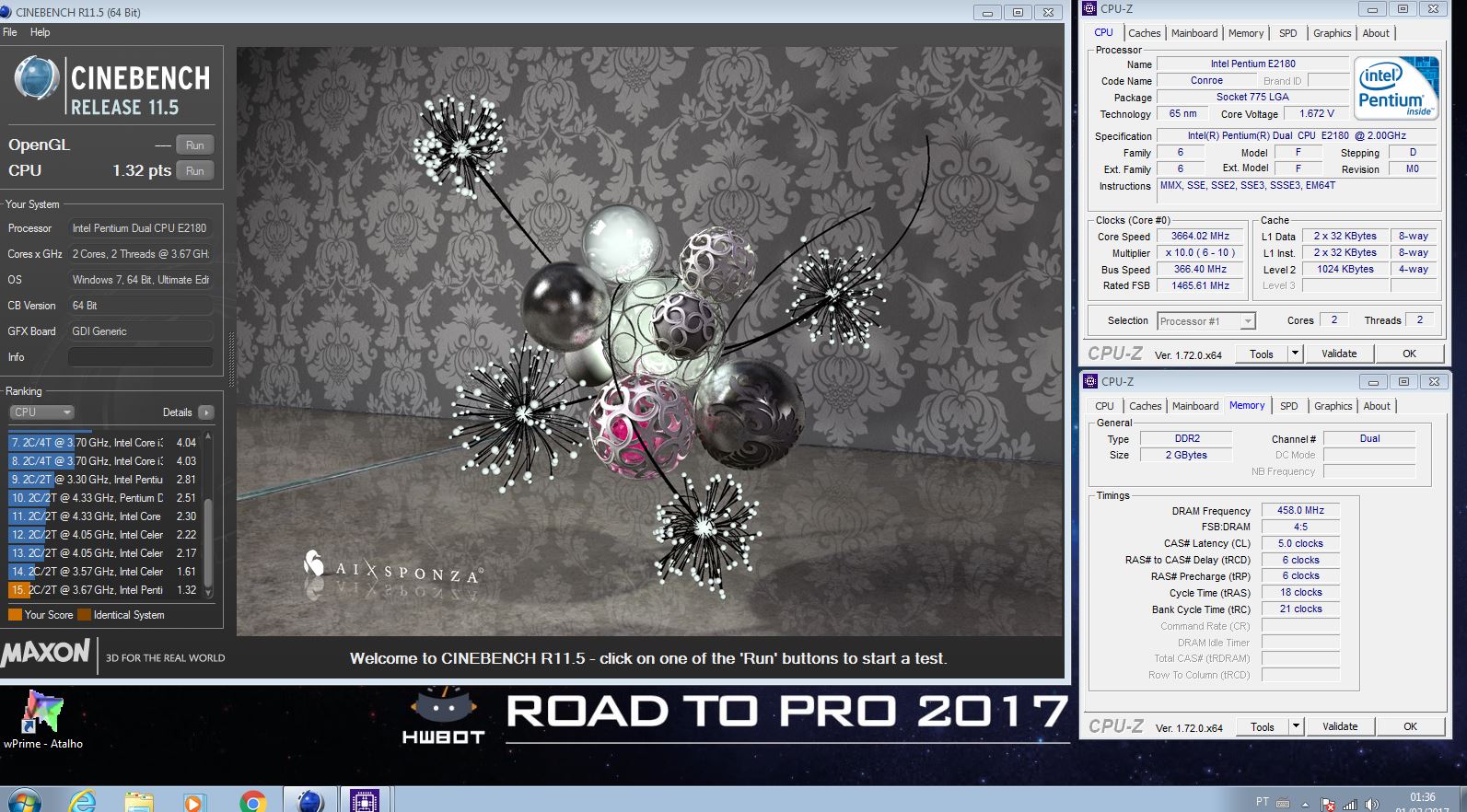Run the CPU benchmark

tap(195, 171)
